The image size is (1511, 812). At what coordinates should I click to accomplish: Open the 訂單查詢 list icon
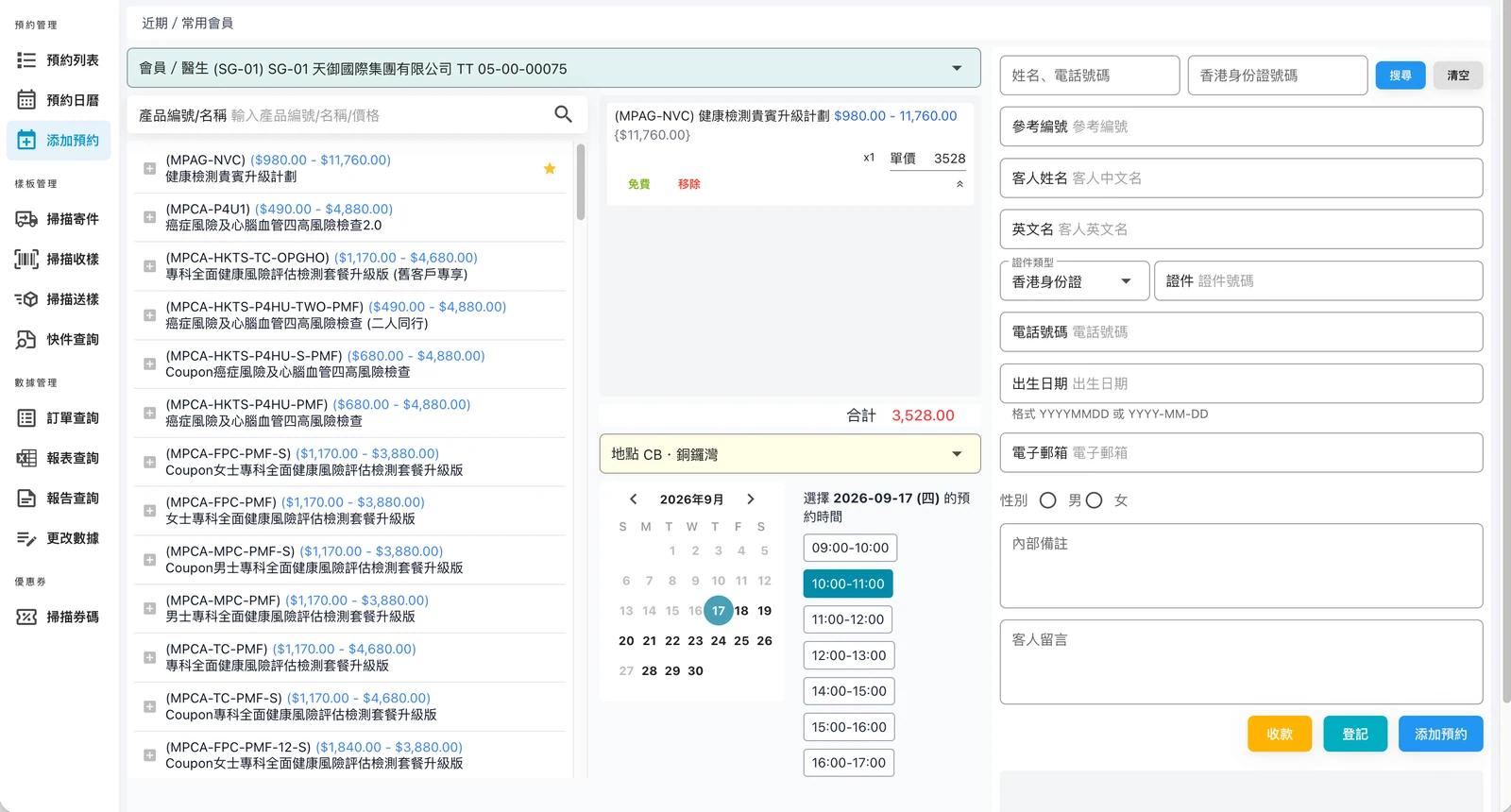[26, 418]
